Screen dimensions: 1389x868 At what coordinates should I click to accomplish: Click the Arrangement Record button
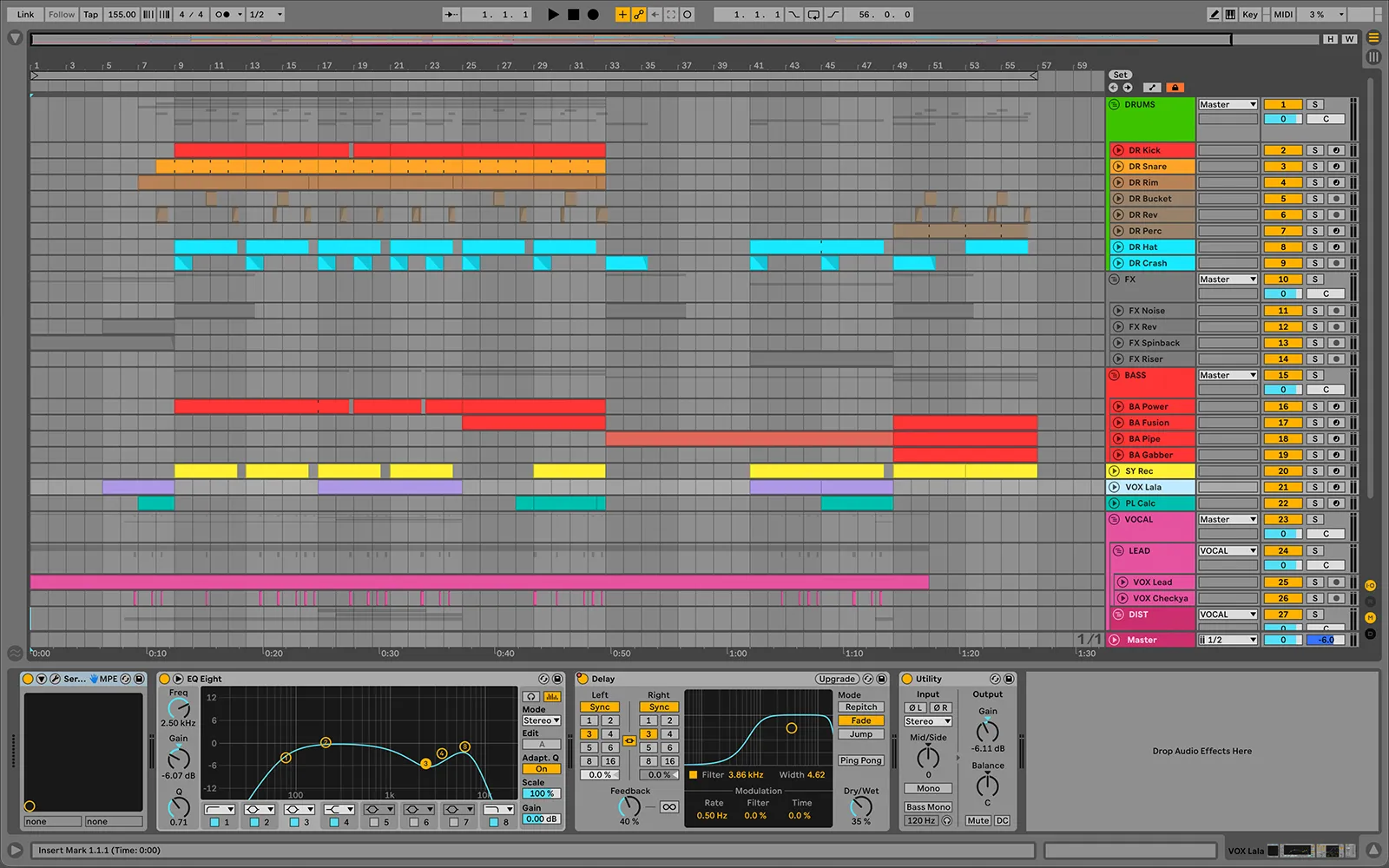point(593,15)
